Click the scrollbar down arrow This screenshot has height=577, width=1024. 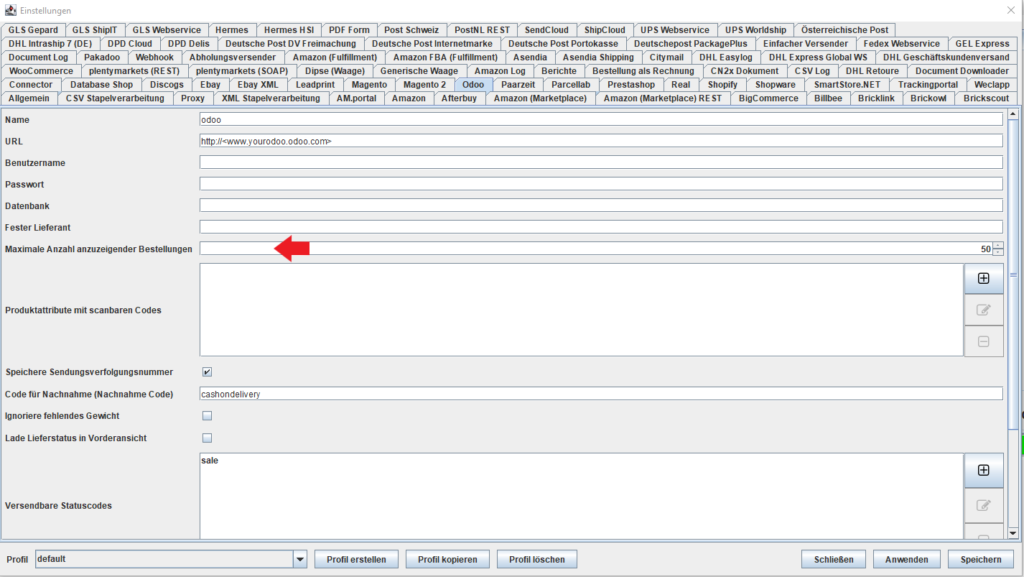(1013, 533)
